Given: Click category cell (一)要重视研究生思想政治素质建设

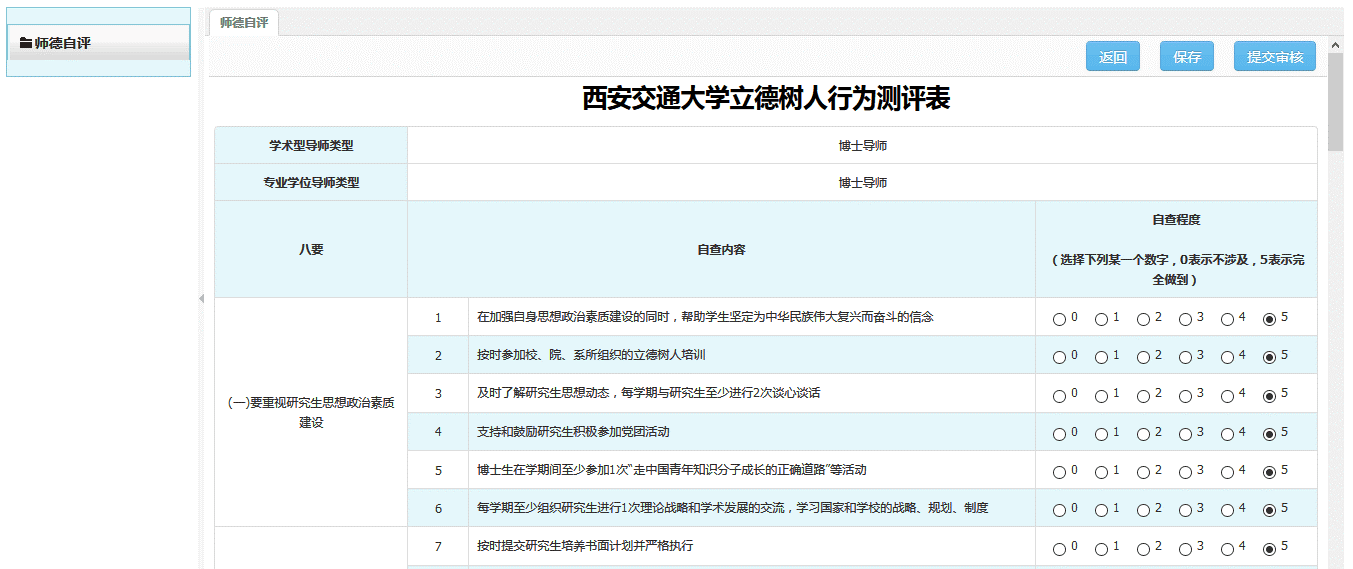Looking at the screenshot, I should (311, 412).
